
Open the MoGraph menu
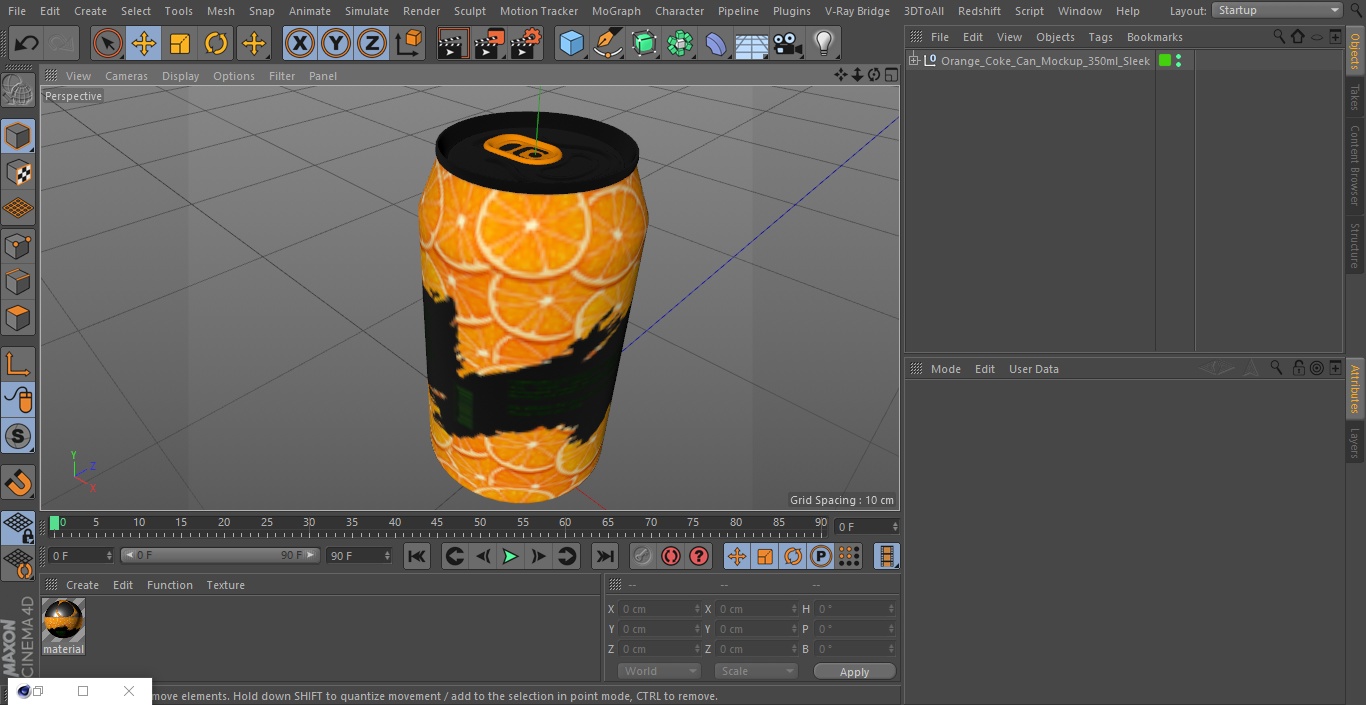click(616, 11)
